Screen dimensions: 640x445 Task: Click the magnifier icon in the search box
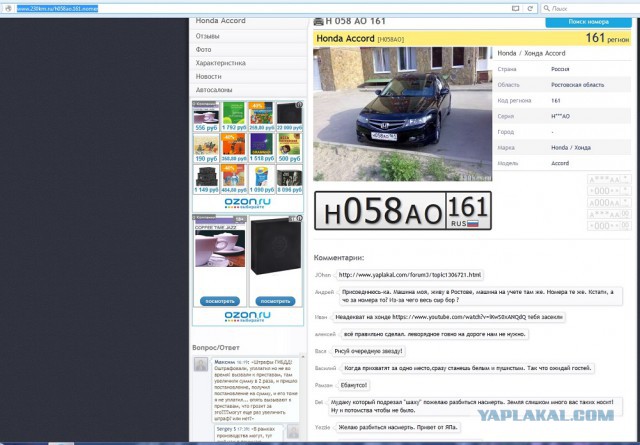pos(547,8)
